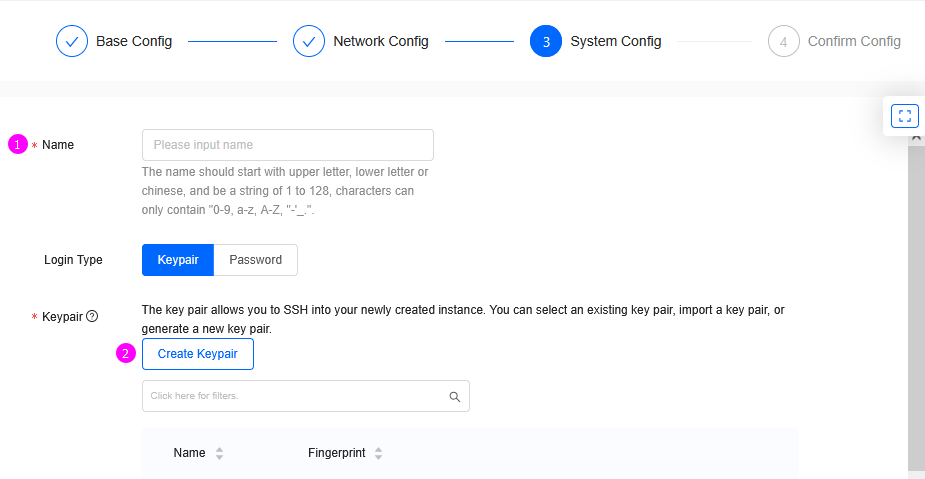The image size is (925, 479).
Task: Sort the table by Fingerprint column arrows
Action: (x=379, y=453)
